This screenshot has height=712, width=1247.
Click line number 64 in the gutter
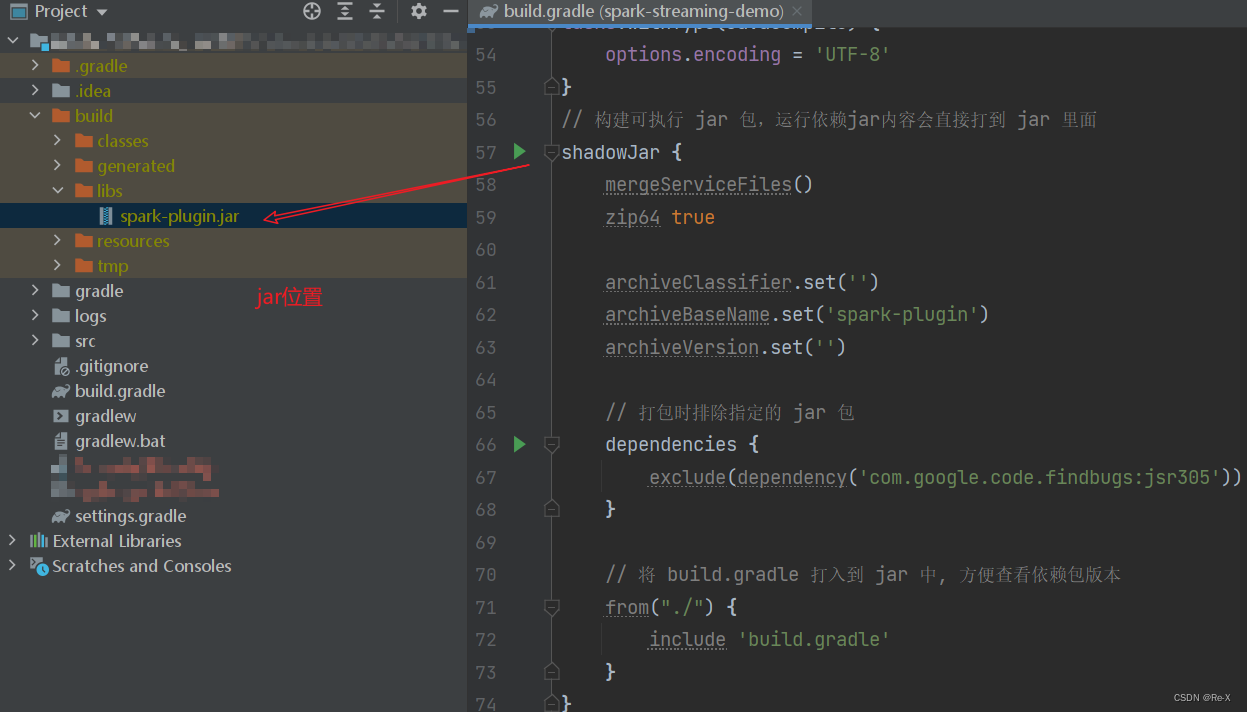click(486, 380)
